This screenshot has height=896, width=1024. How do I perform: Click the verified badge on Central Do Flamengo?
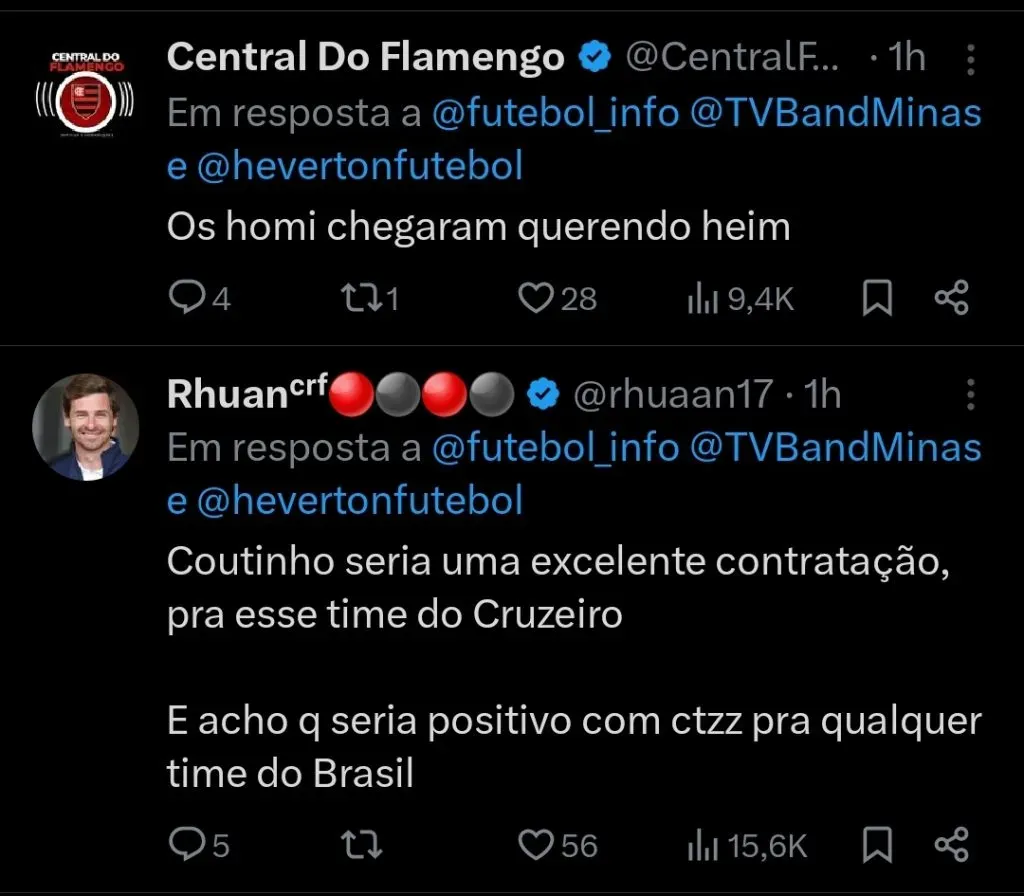click(594, 56)
